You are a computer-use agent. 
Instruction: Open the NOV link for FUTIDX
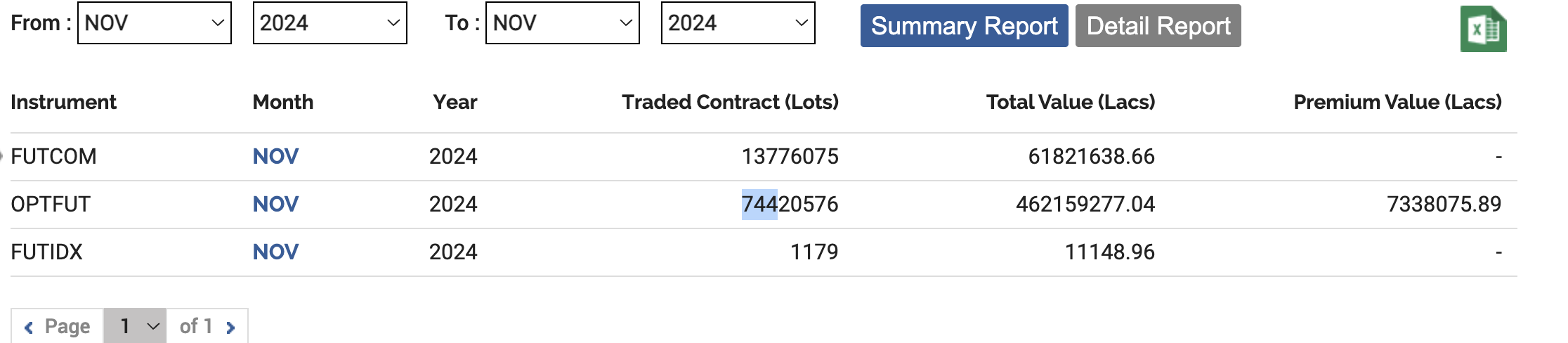tap(275, 252)
